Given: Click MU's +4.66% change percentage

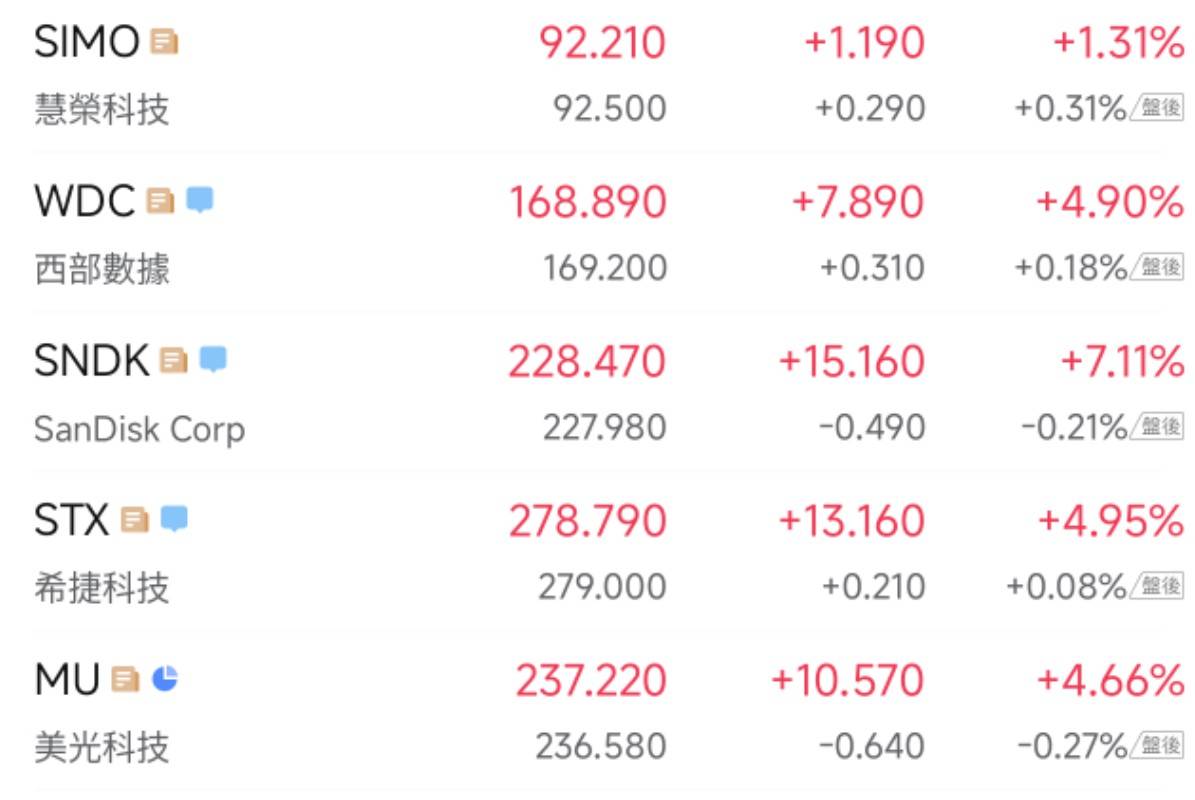Looking at the screenshot, I should point(1110,681).
